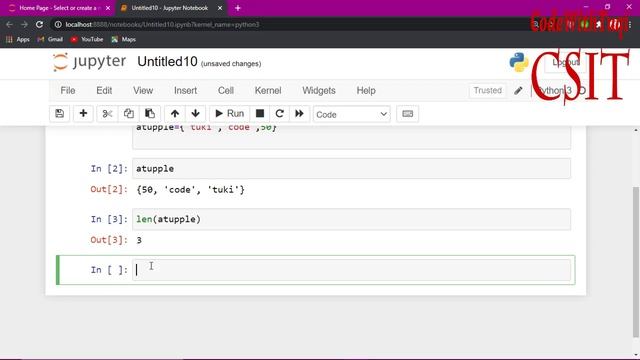This screenshot has height=360, width=640.
Task: Click the empty active code cell input
Action: tap(351, 270)
